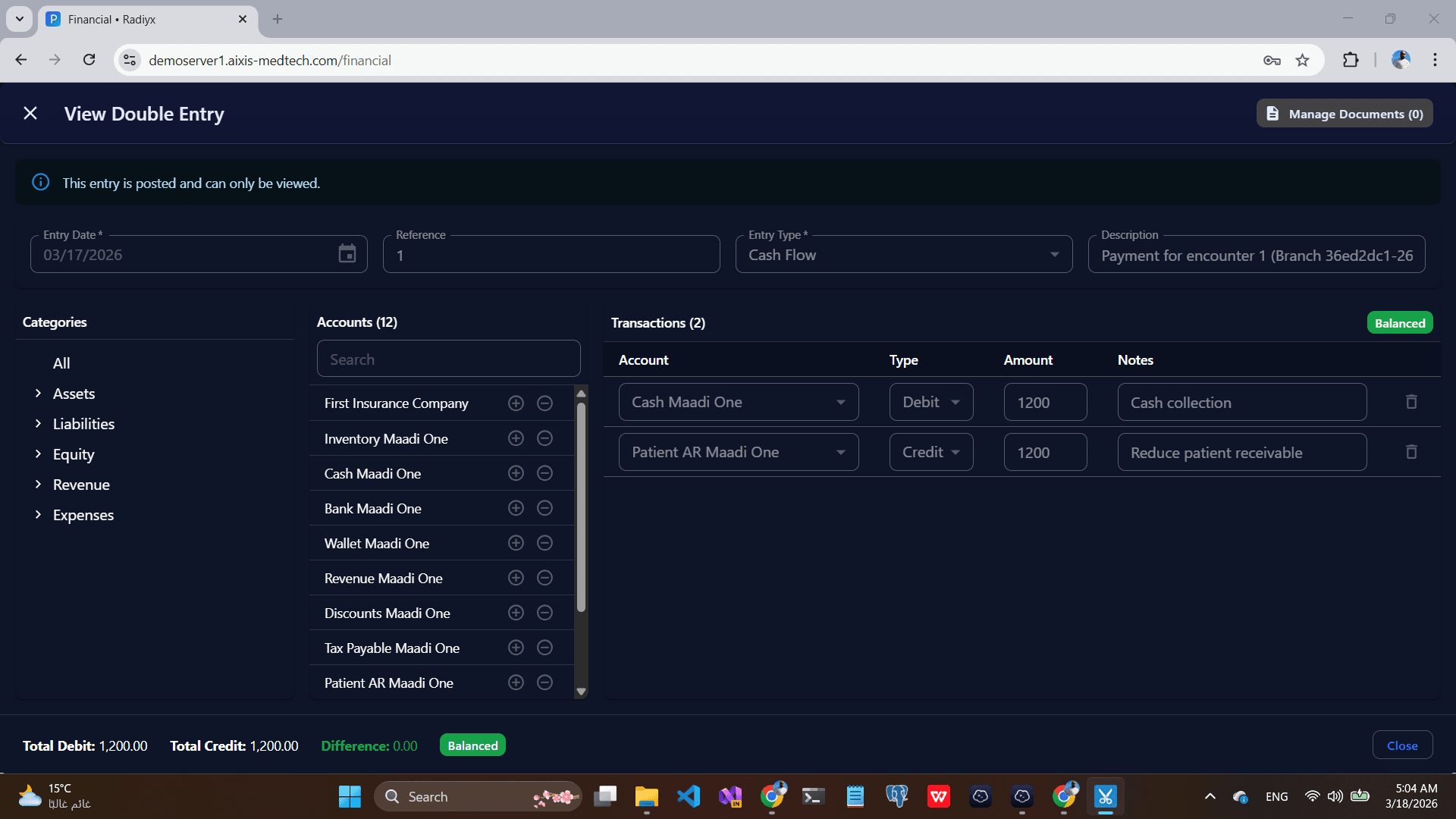Click the Reference field
Screen dimensions: 1456x819
click(551, 255)
